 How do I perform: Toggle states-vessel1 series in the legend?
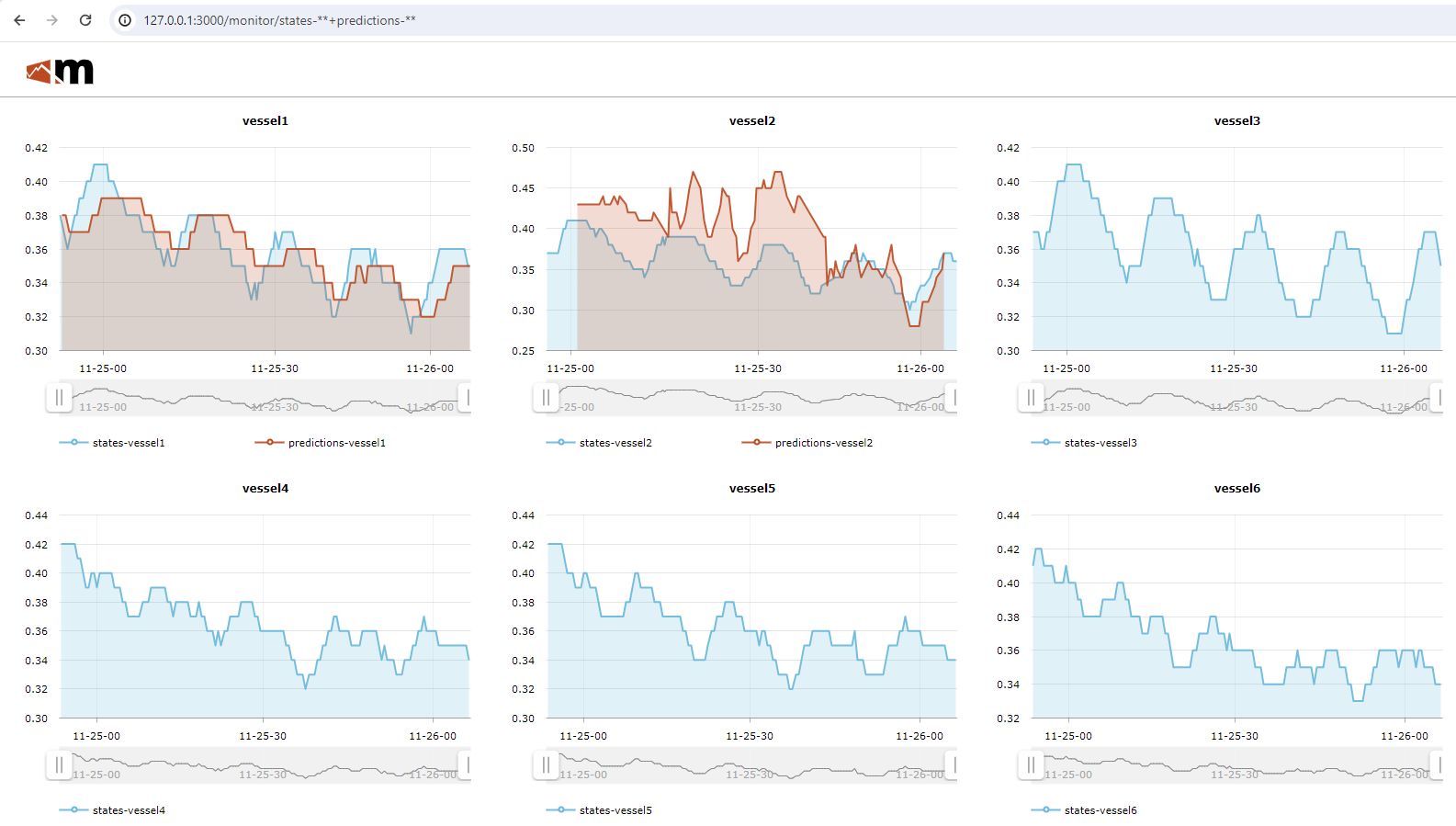pyautogui.click(x=112, y=443)
